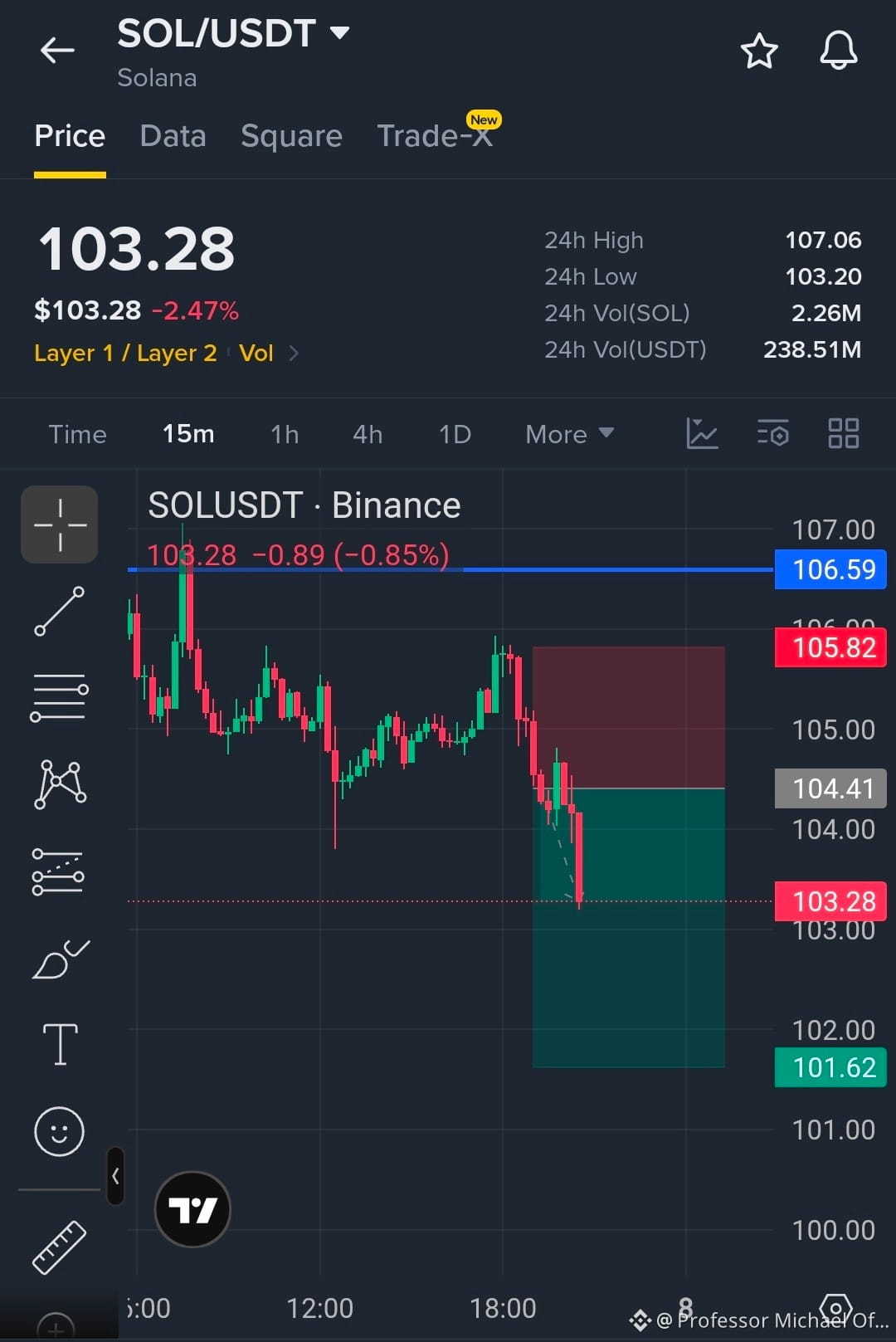Select the 1h timeframe
Screen dimensions: 896x1342
(285, 434)
